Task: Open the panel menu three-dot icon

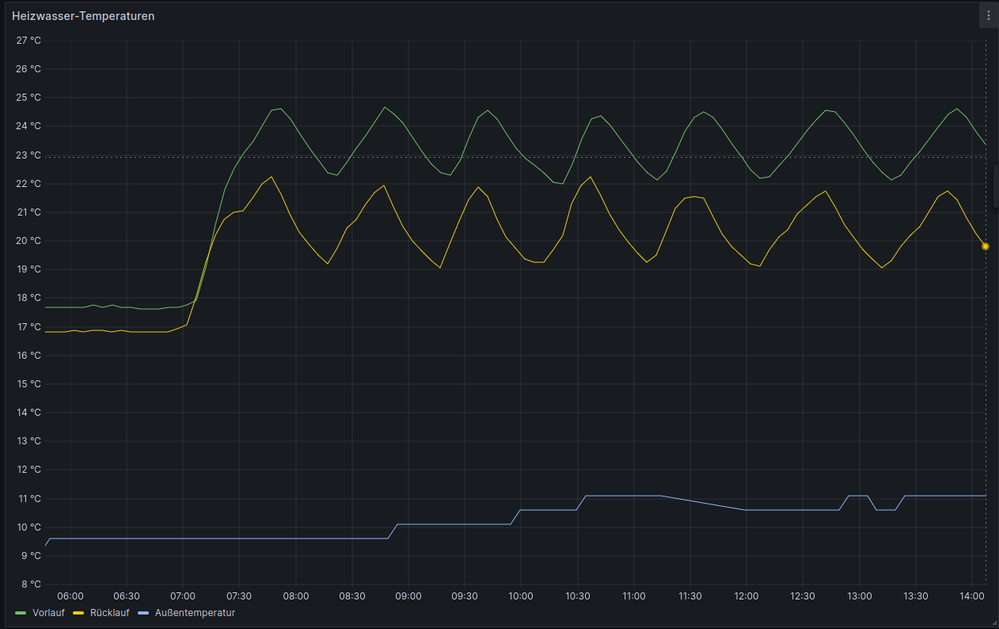Action: [986, 16]
